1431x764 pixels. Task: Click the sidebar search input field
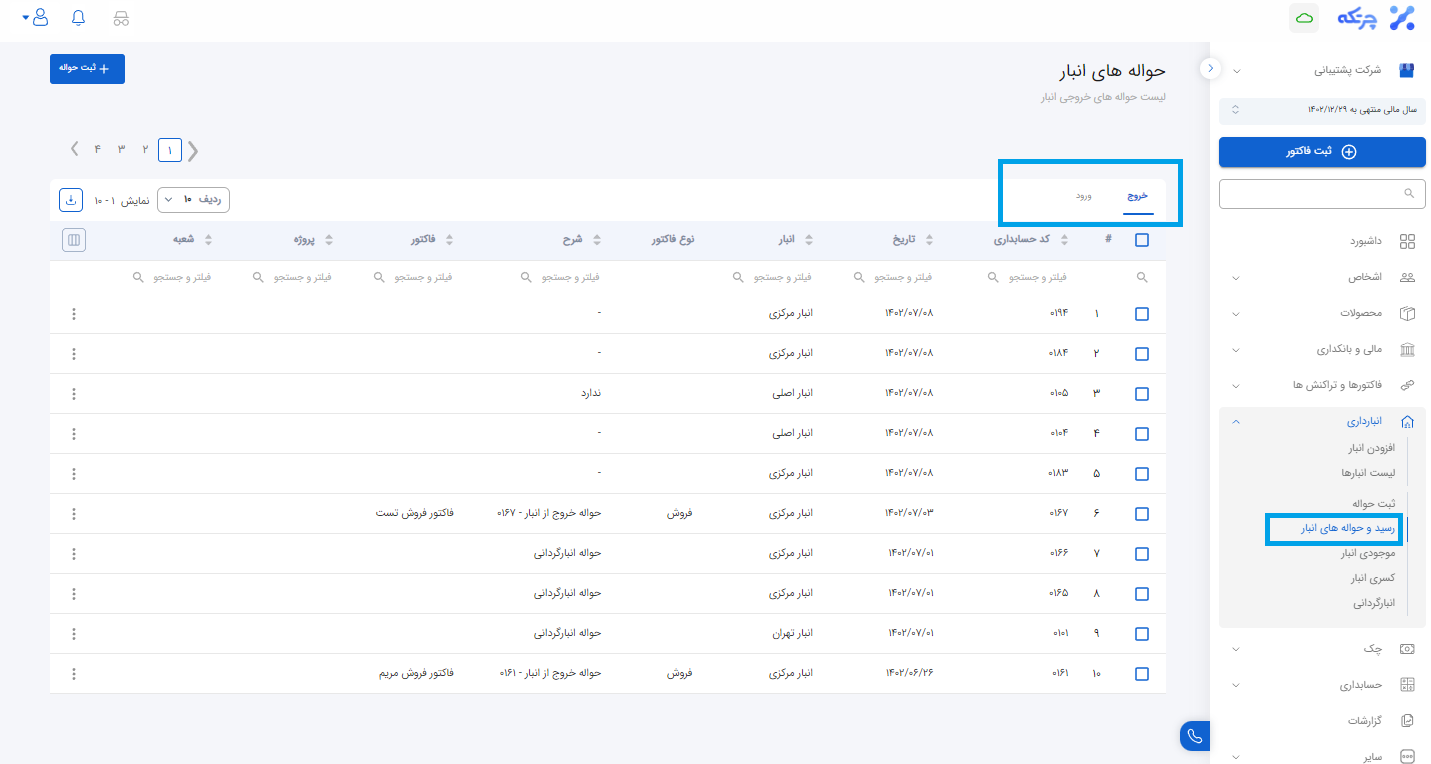click(x=1322, y=194)
